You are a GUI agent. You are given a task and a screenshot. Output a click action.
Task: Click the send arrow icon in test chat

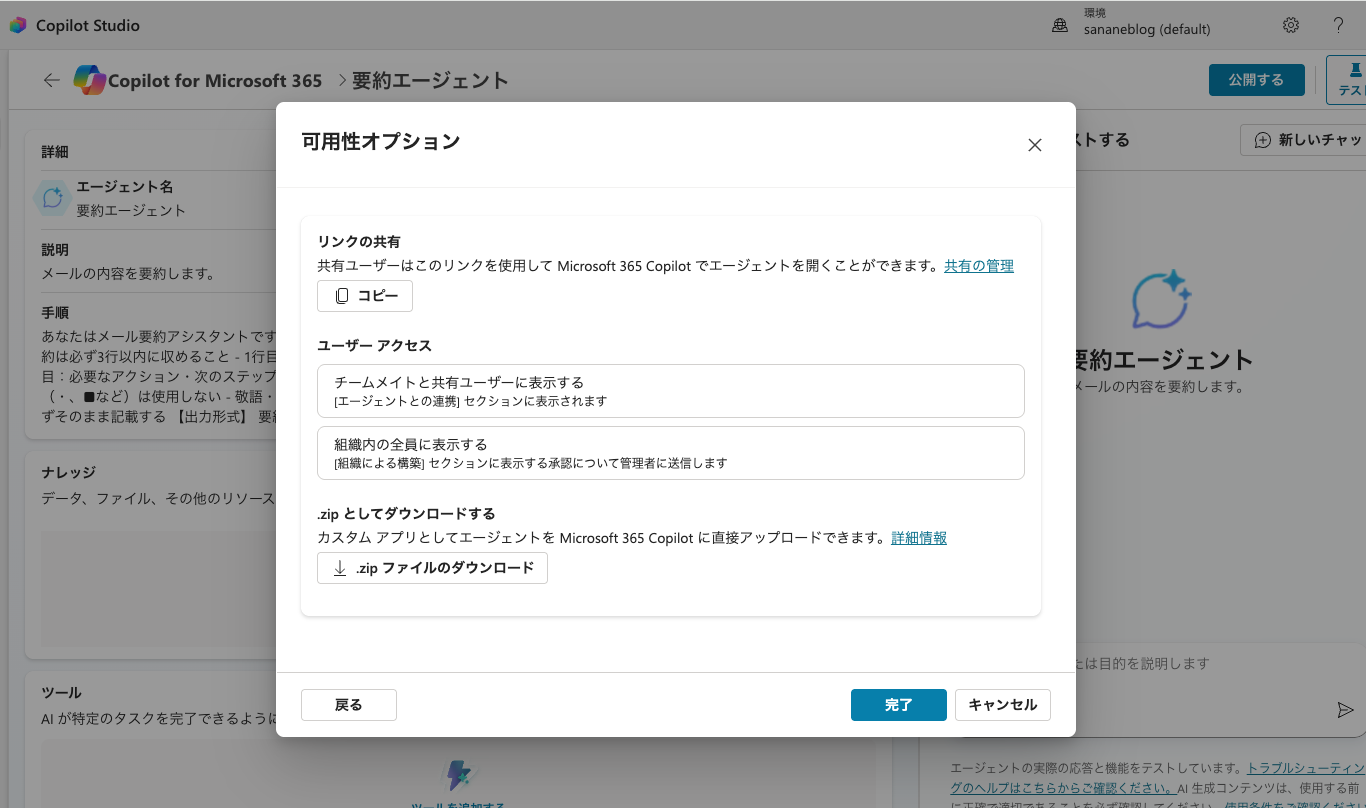point(1345,710)
